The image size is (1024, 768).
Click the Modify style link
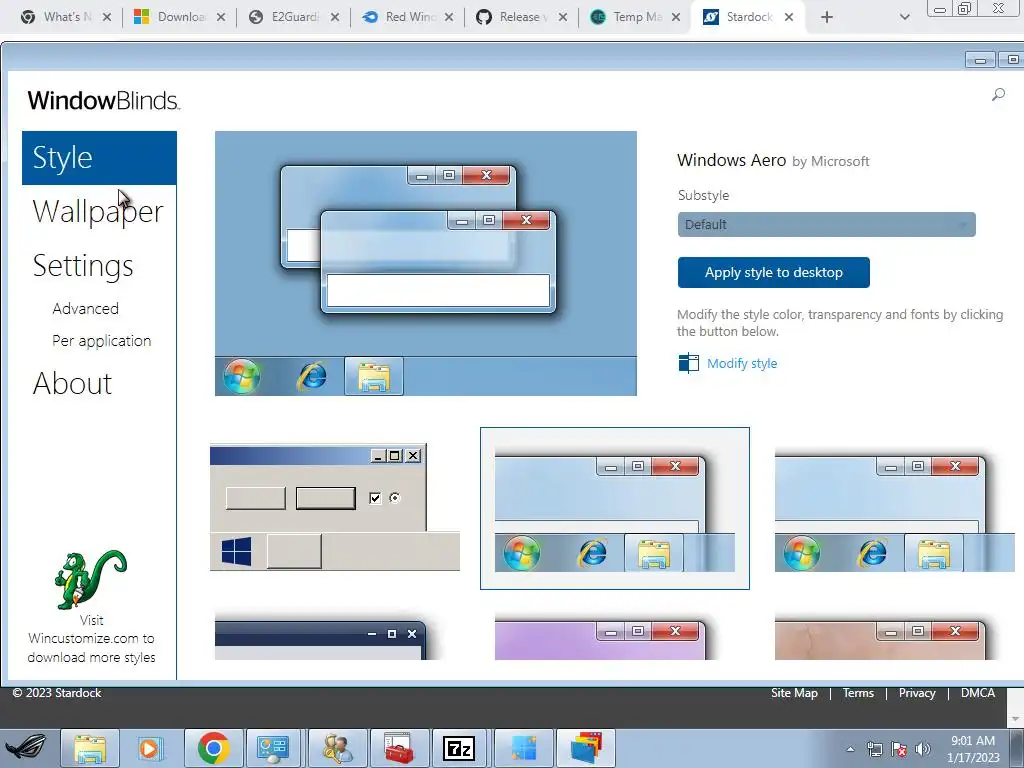pyautogui.click(x=742, y=363)
